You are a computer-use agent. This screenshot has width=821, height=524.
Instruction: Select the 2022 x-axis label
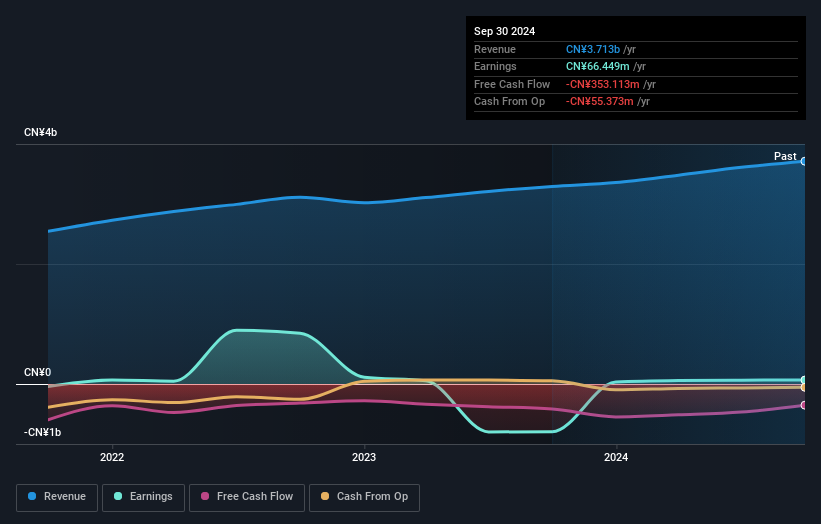[x=112, y=457]
